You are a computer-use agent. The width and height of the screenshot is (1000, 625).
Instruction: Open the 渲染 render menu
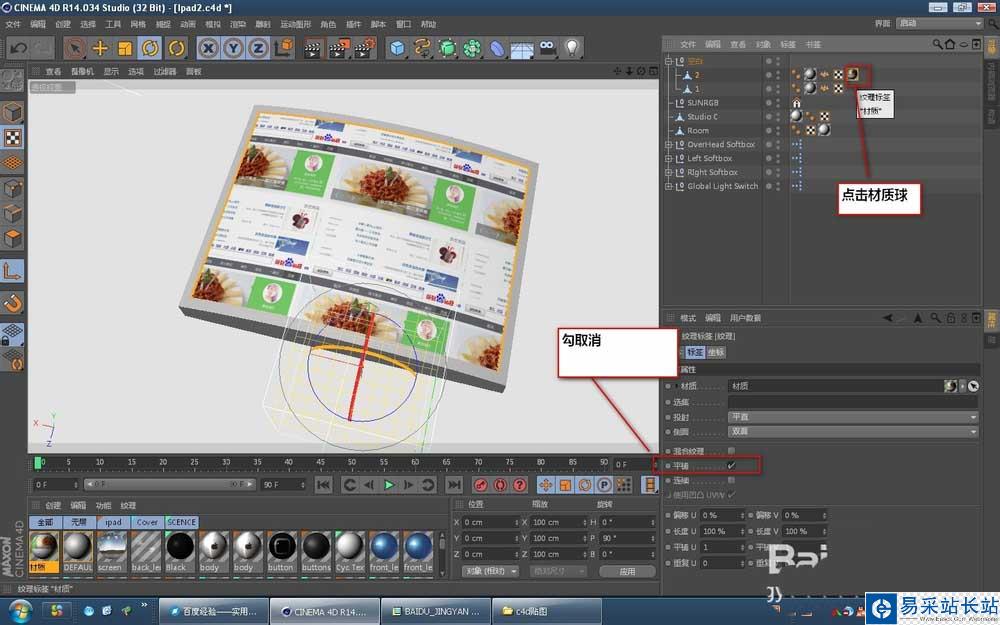click(x=238, y=24)
